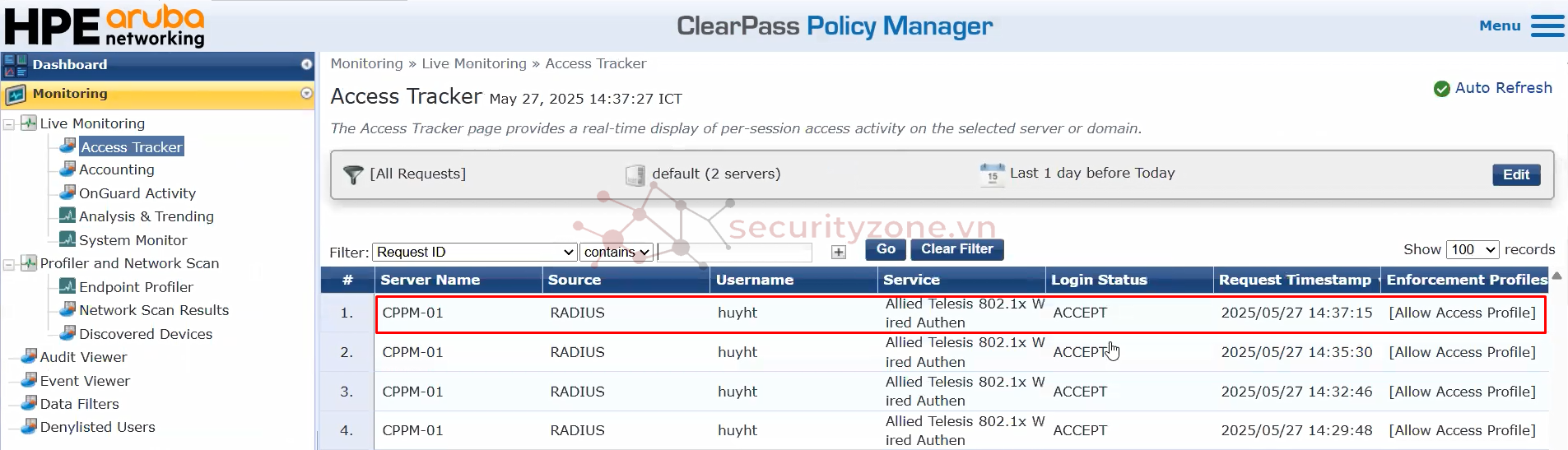
Task: Click the filter value text field
Action: point(734,252)
